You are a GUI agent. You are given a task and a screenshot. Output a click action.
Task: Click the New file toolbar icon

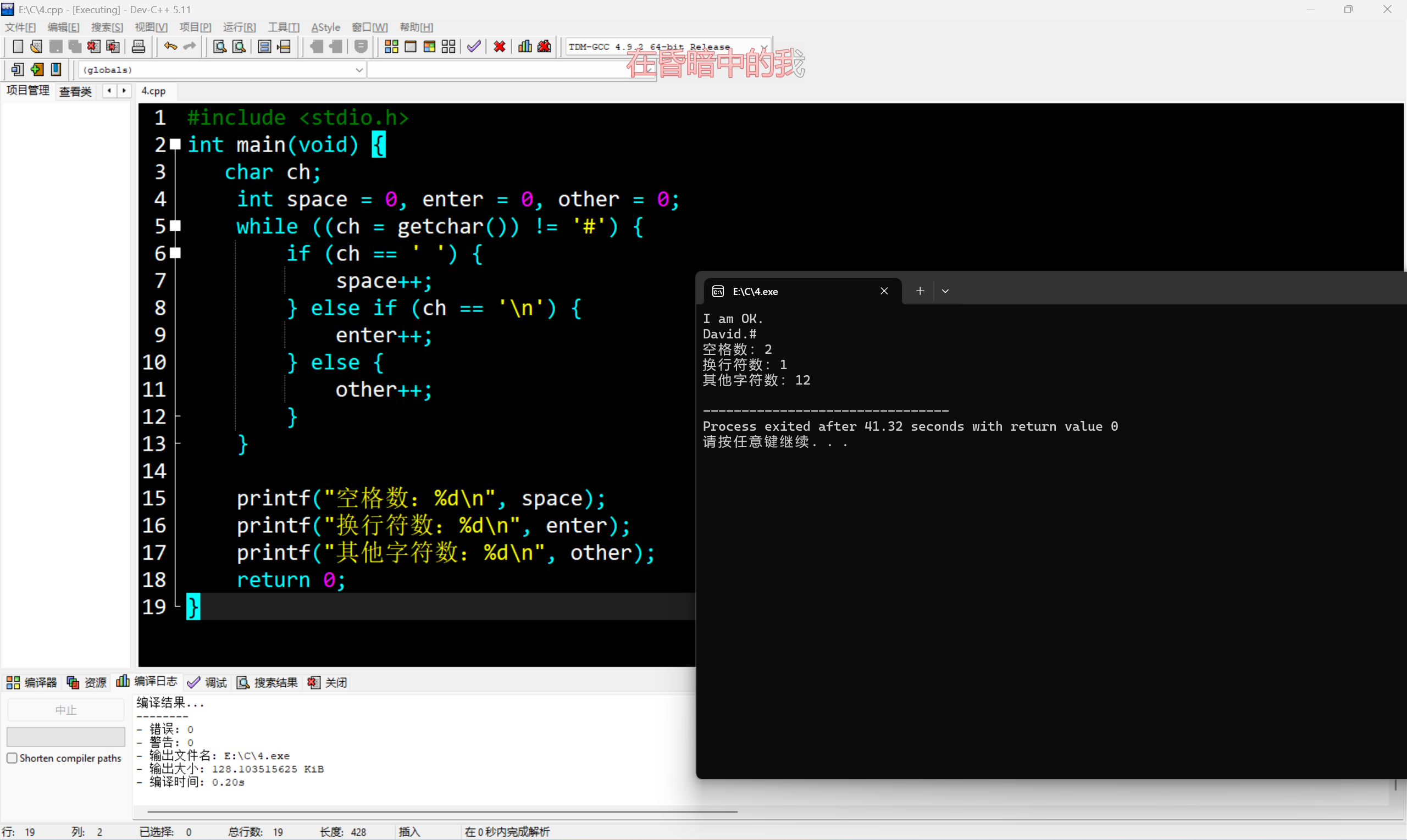pyautogui.click(x=18, y=46)
